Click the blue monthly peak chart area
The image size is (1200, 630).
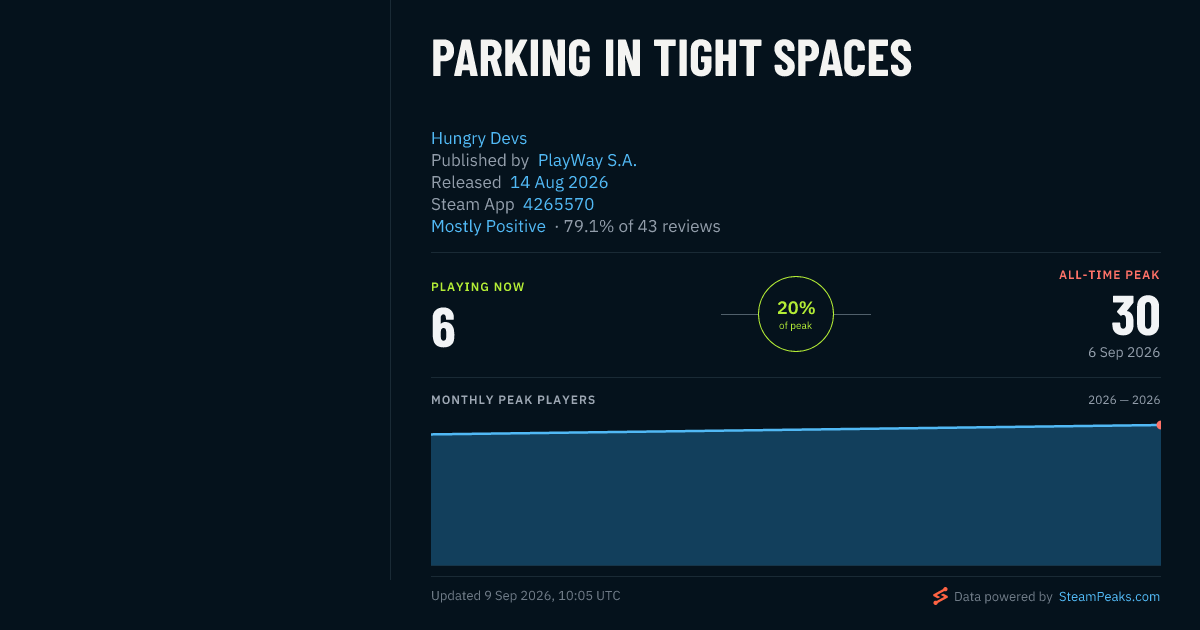pos(796,498)
